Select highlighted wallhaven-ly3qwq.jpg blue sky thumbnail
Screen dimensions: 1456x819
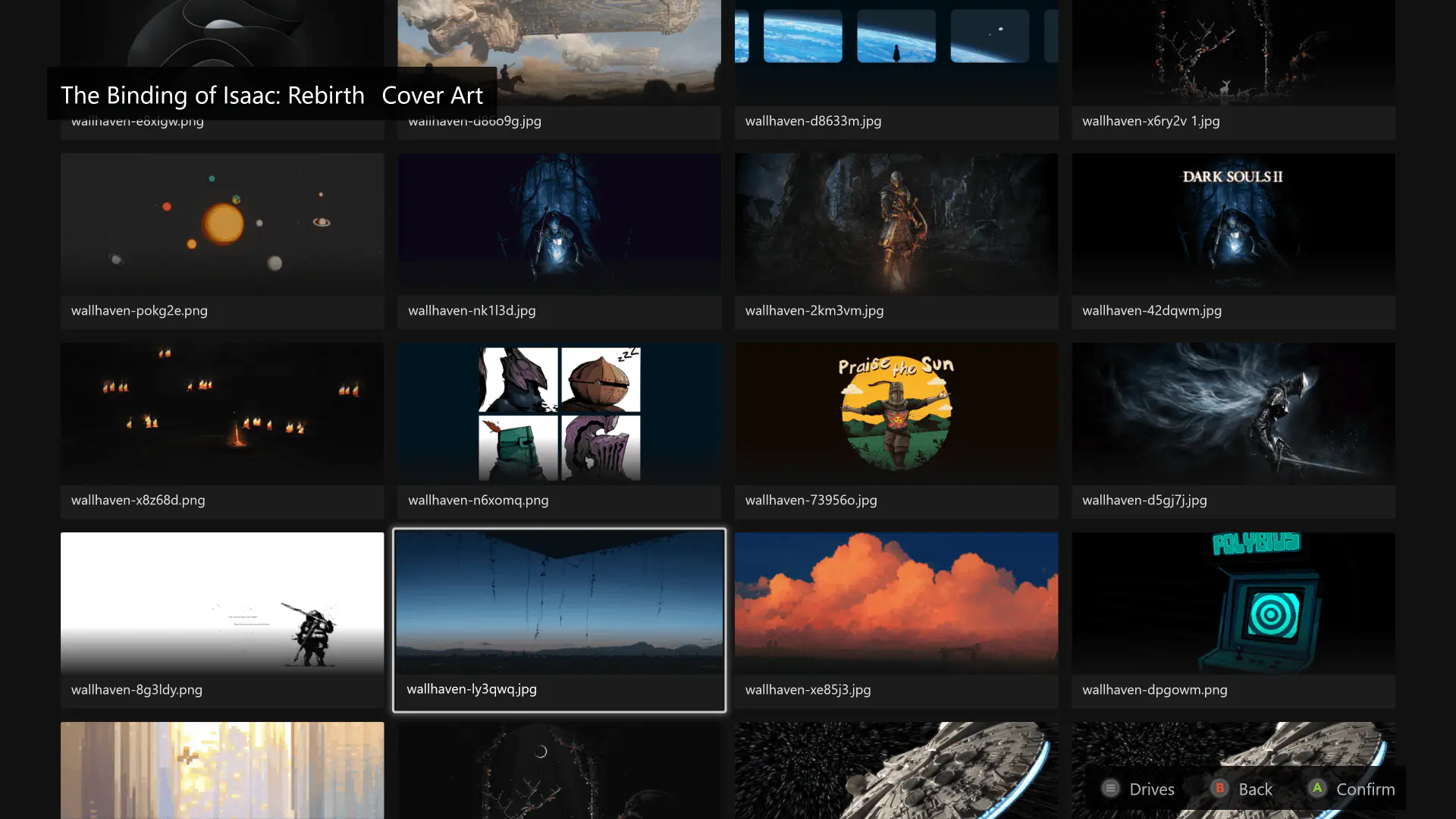[x=559, y=603]
